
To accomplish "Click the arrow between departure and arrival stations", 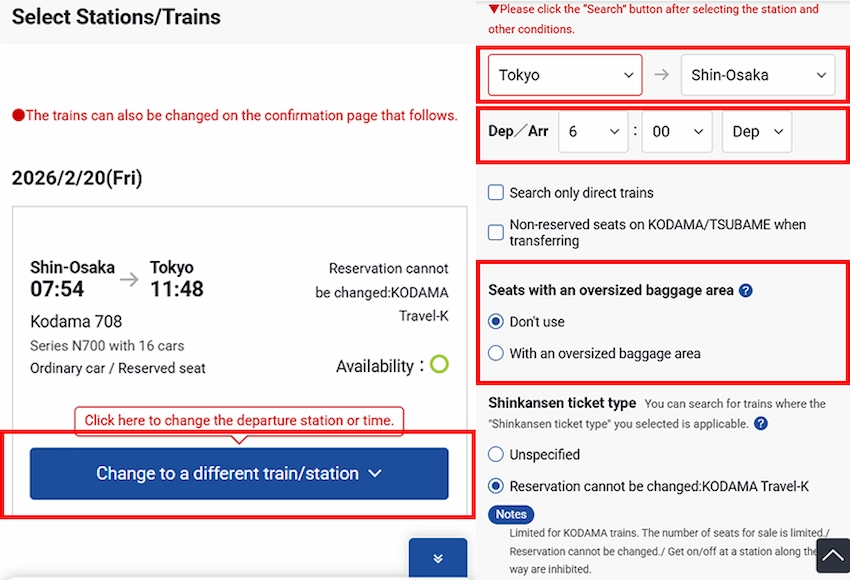I will point(660,75).
